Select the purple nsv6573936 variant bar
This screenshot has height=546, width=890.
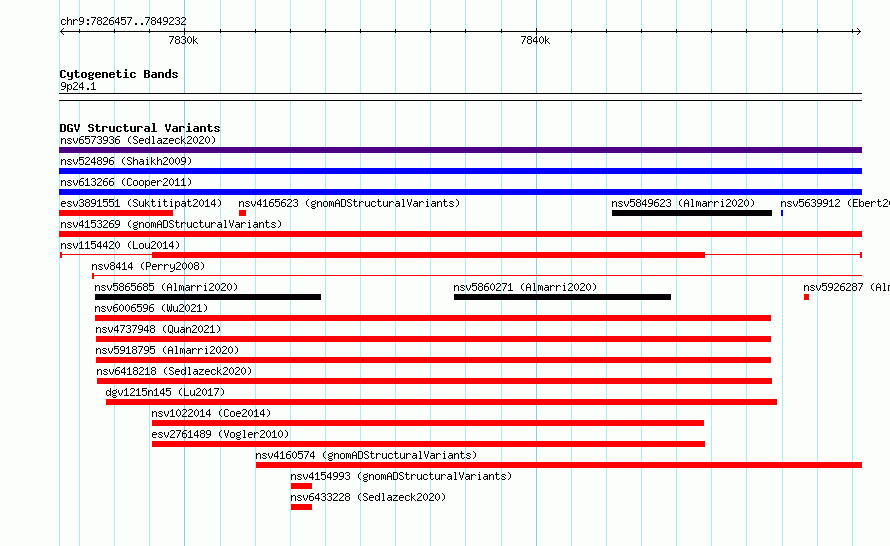tap(460, 150)
